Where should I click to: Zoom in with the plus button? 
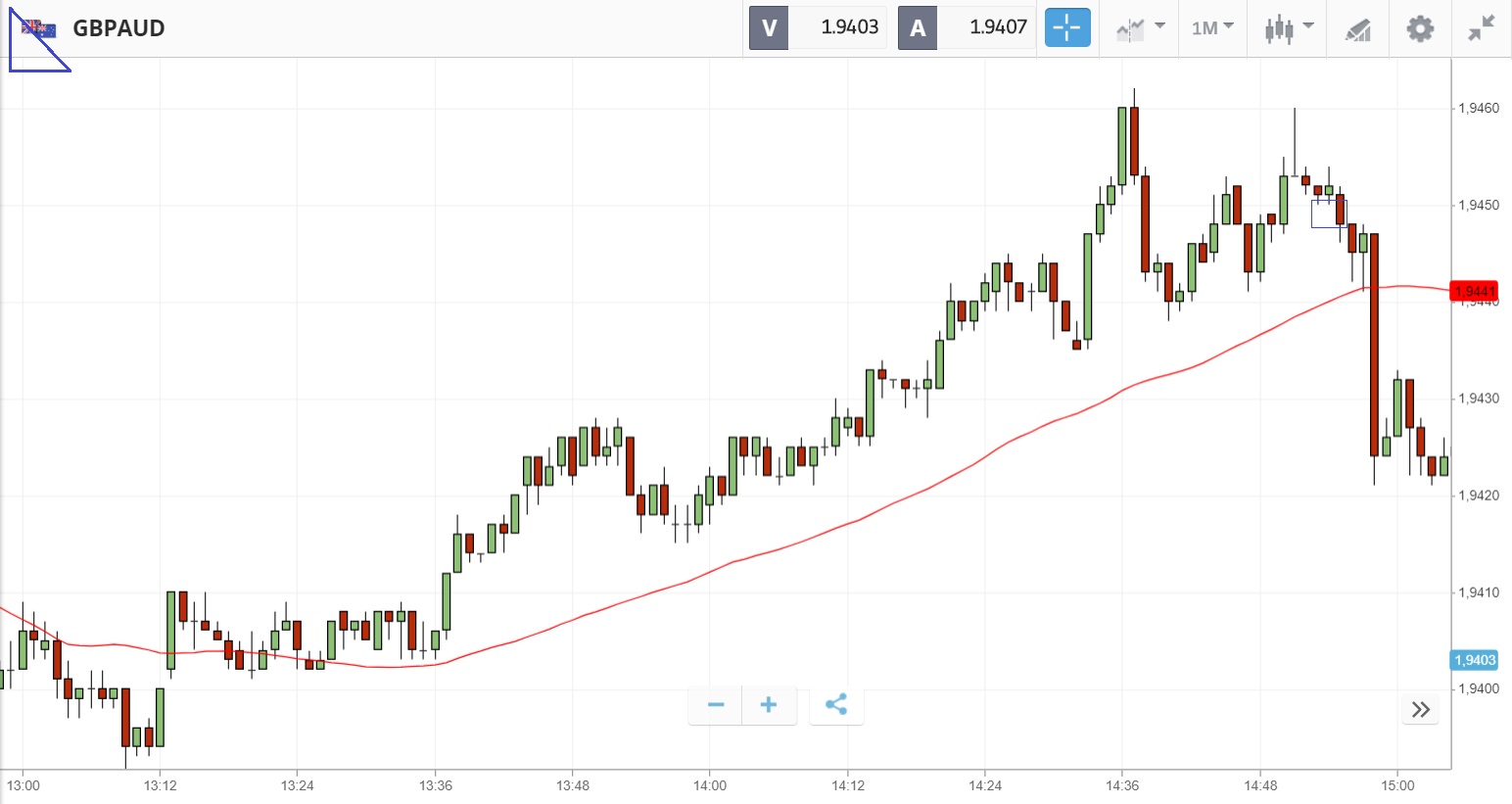pos(769,705)
